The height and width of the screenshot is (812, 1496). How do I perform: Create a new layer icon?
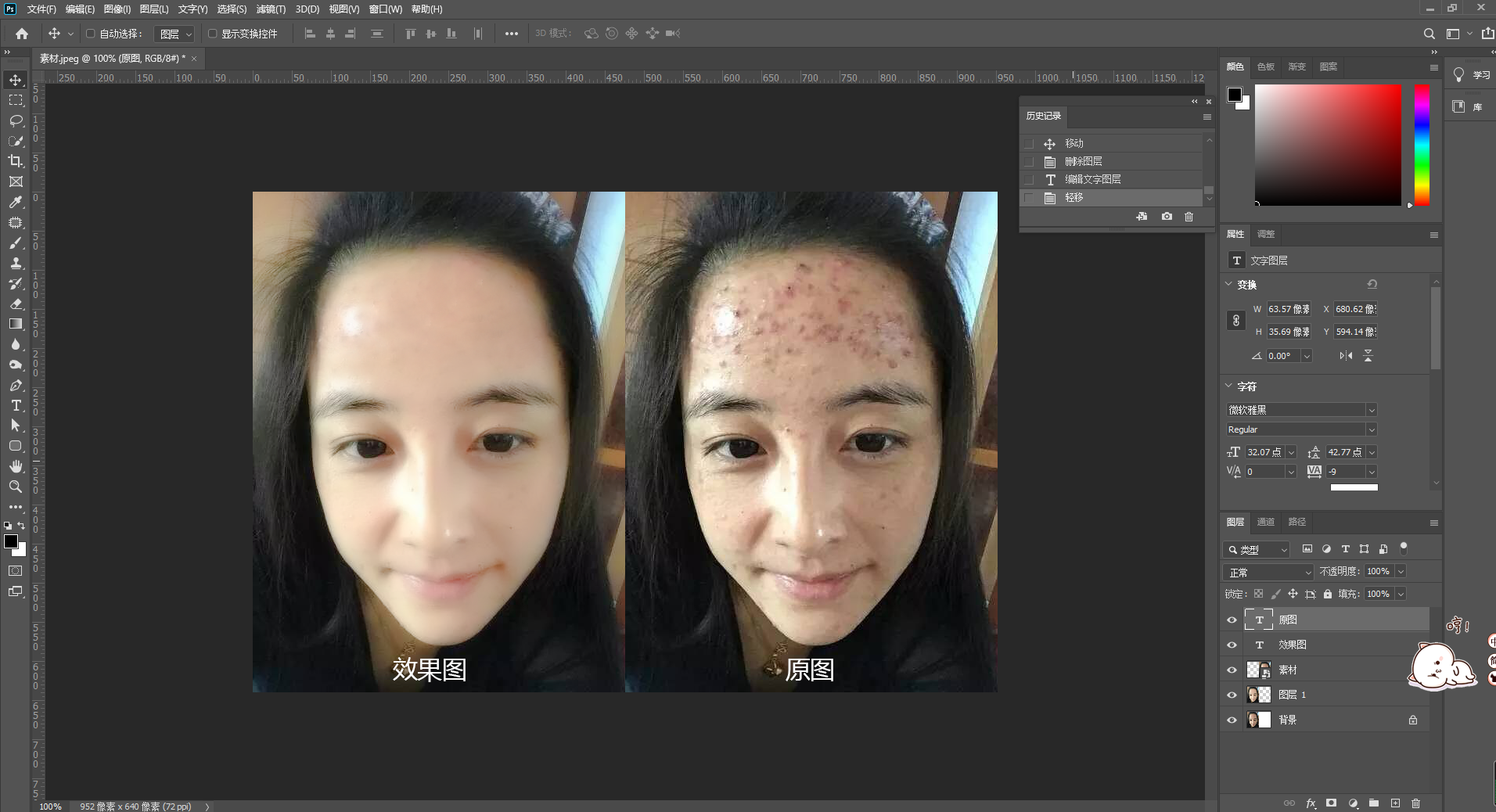coord(1395,803)
